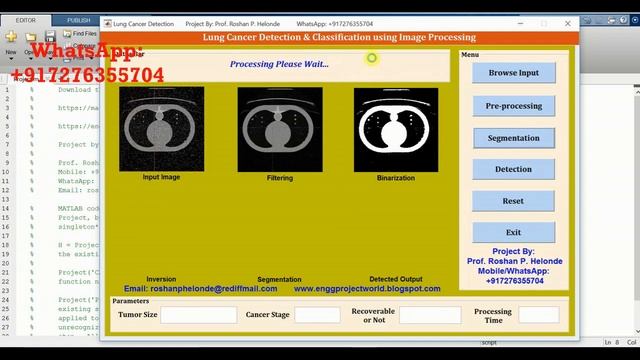
Task: Click the 'Segmentation' label under the images
Action: 280,280
